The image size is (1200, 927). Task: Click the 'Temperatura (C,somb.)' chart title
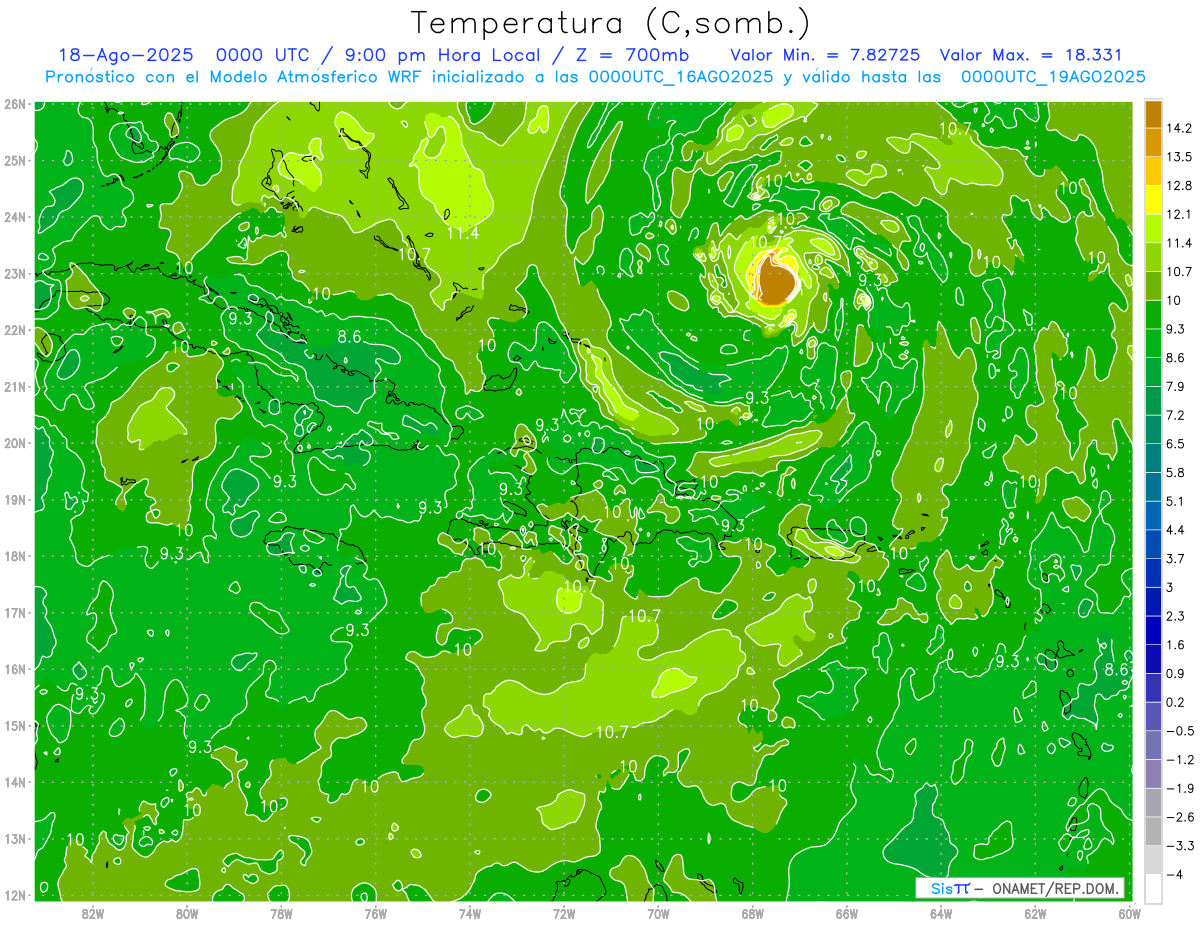coord(611,23)
